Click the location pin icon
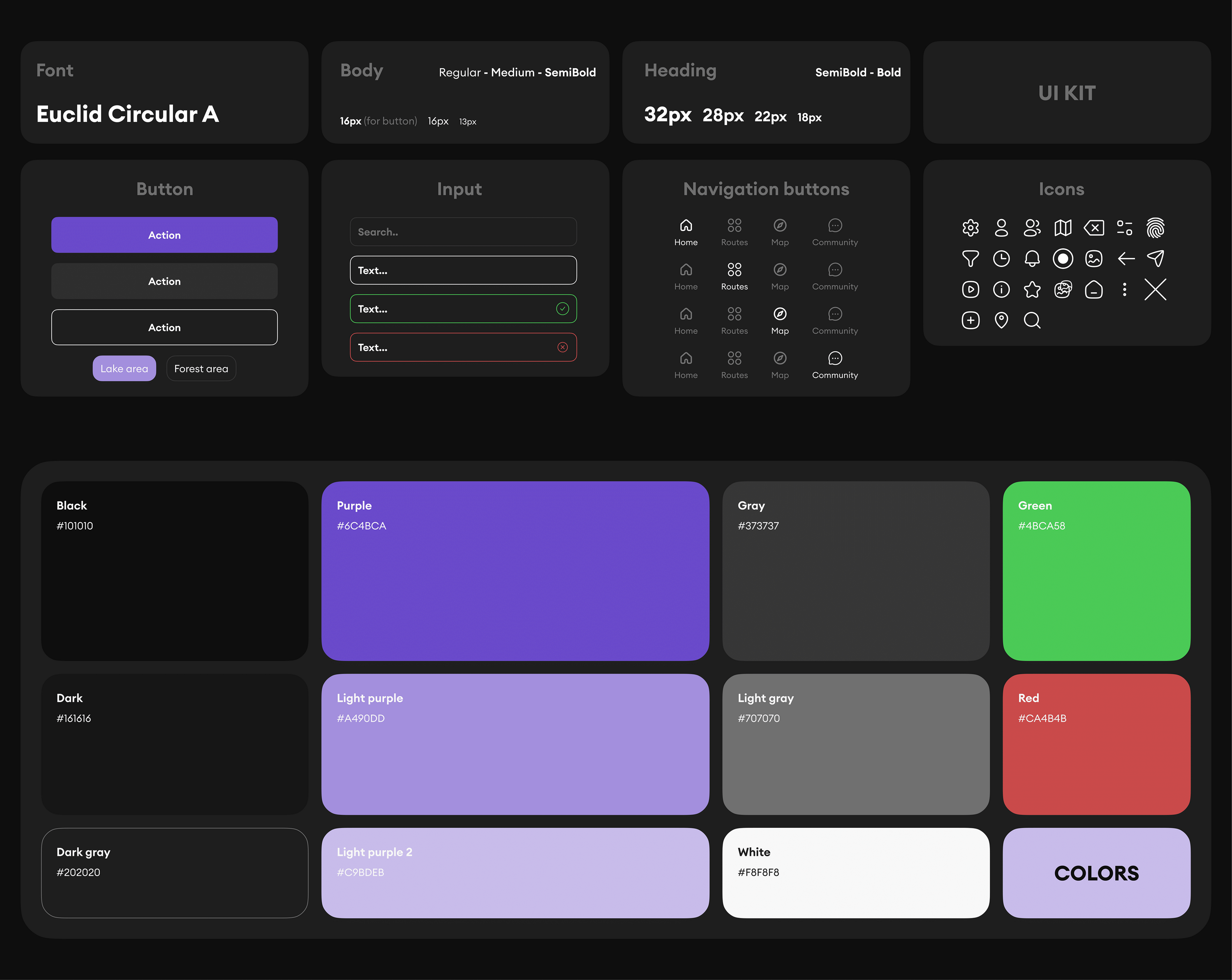This screenshot has width=1232, height=980. (x=1001, y=320)
